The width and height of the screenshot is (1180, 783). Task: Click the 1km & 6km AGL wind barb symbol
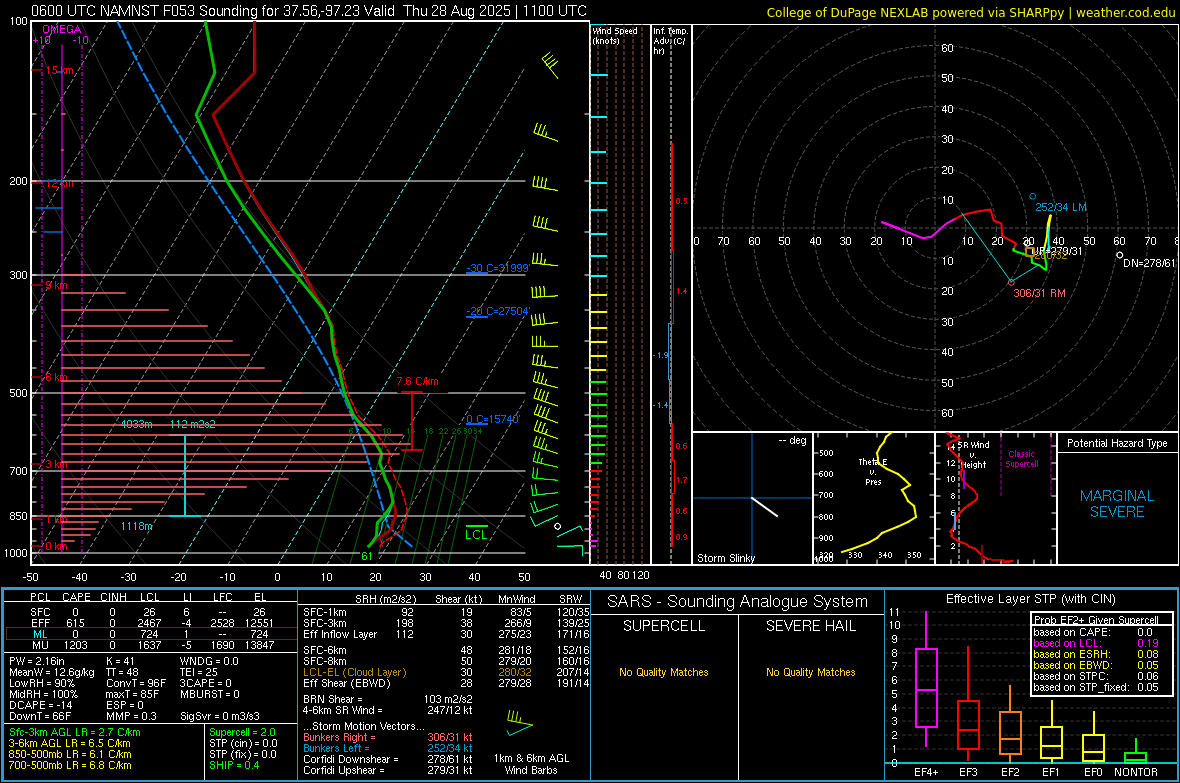pyautogui.click(x=519, y=722)
